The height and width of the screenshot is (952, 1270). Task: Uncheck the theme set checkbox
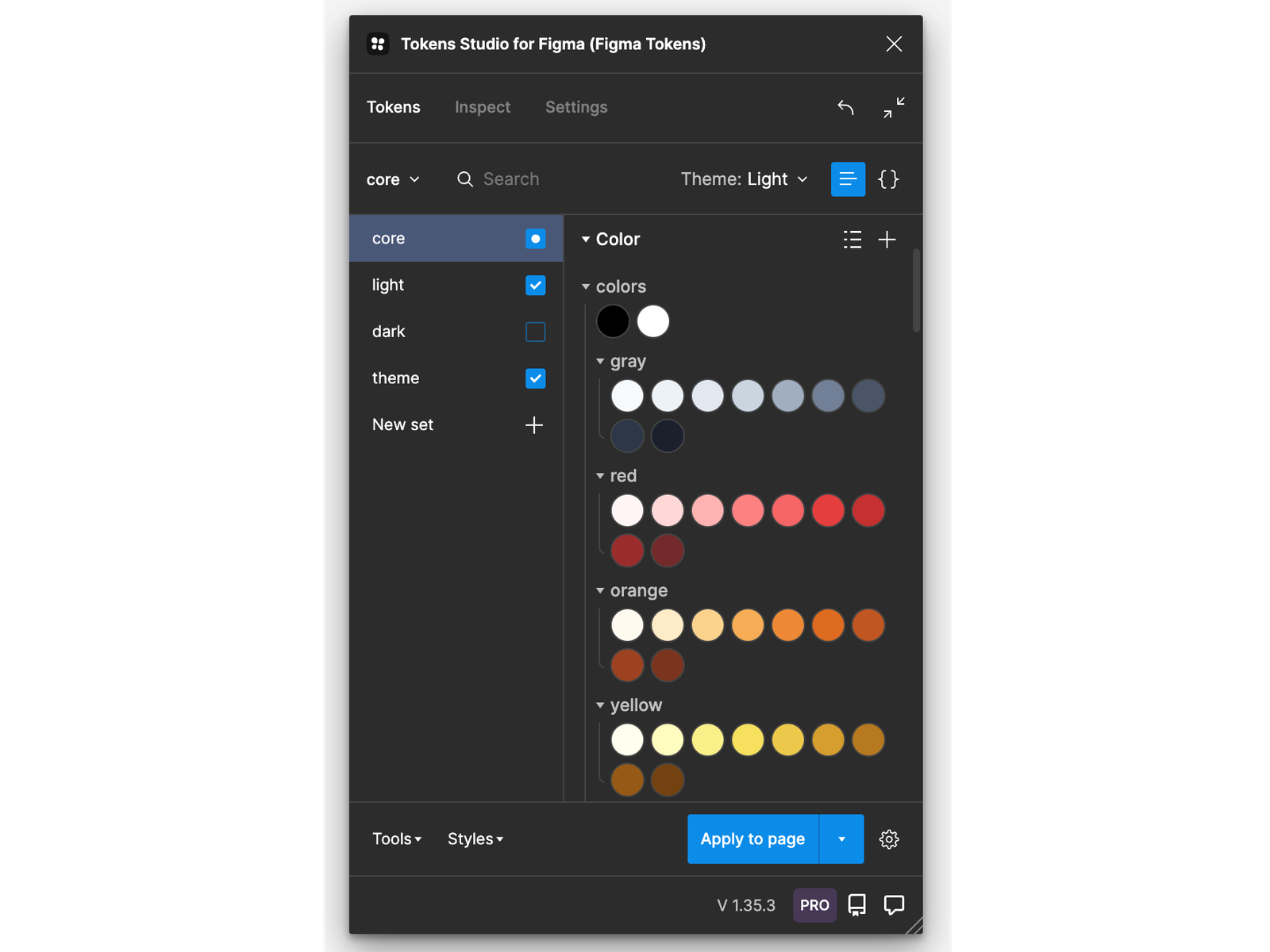click(x=536, y=378)
